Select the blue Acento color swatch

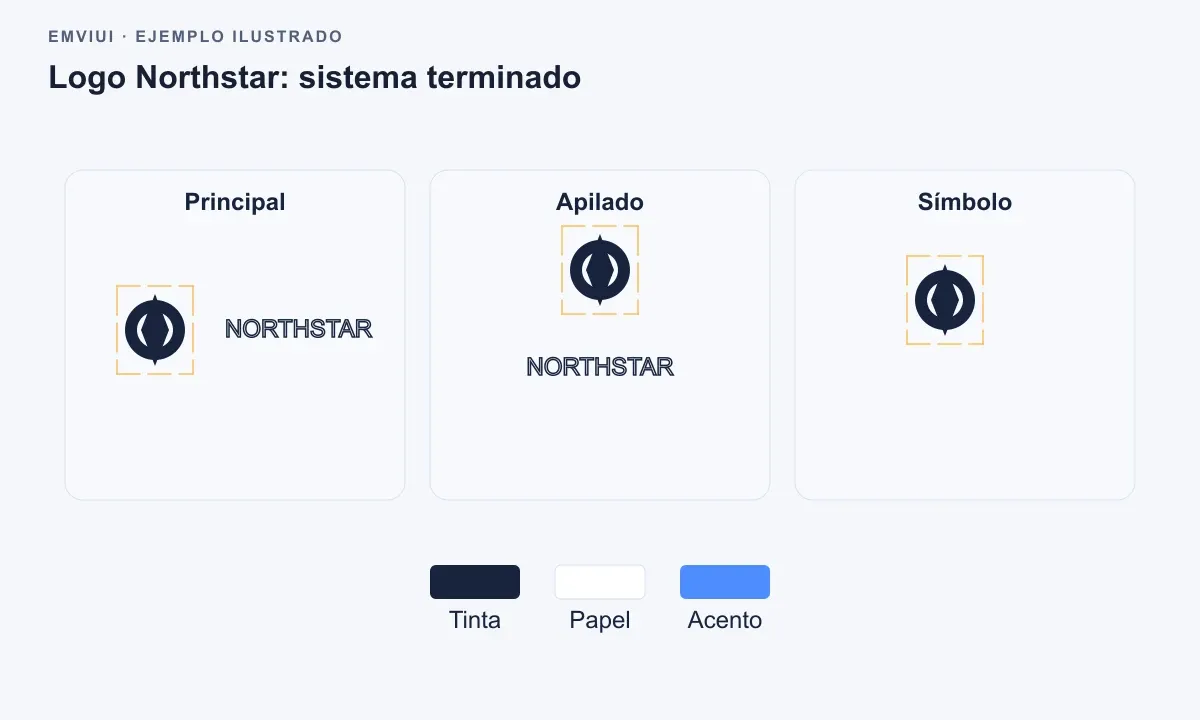click(x=725, y=582)
